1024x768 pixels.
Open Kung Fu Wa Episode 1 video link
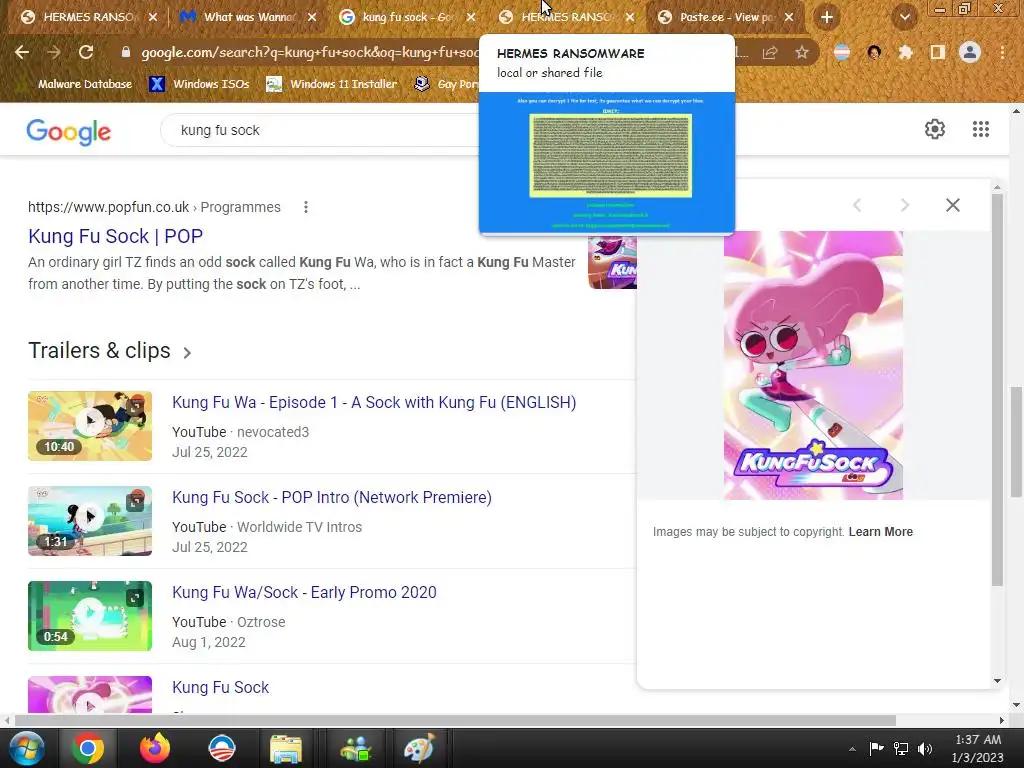point(374,402)
